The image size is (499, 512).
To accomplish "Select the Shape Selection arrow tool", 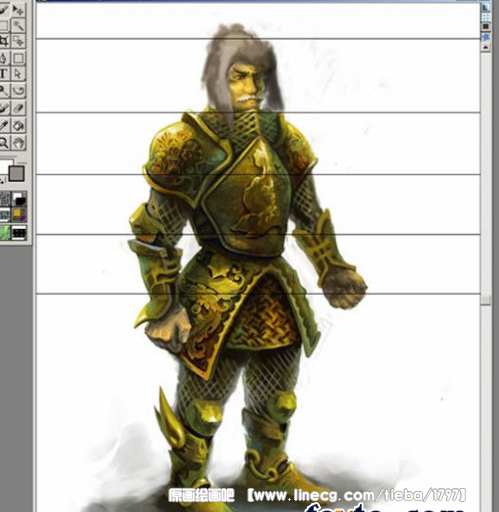I will 18,74.
